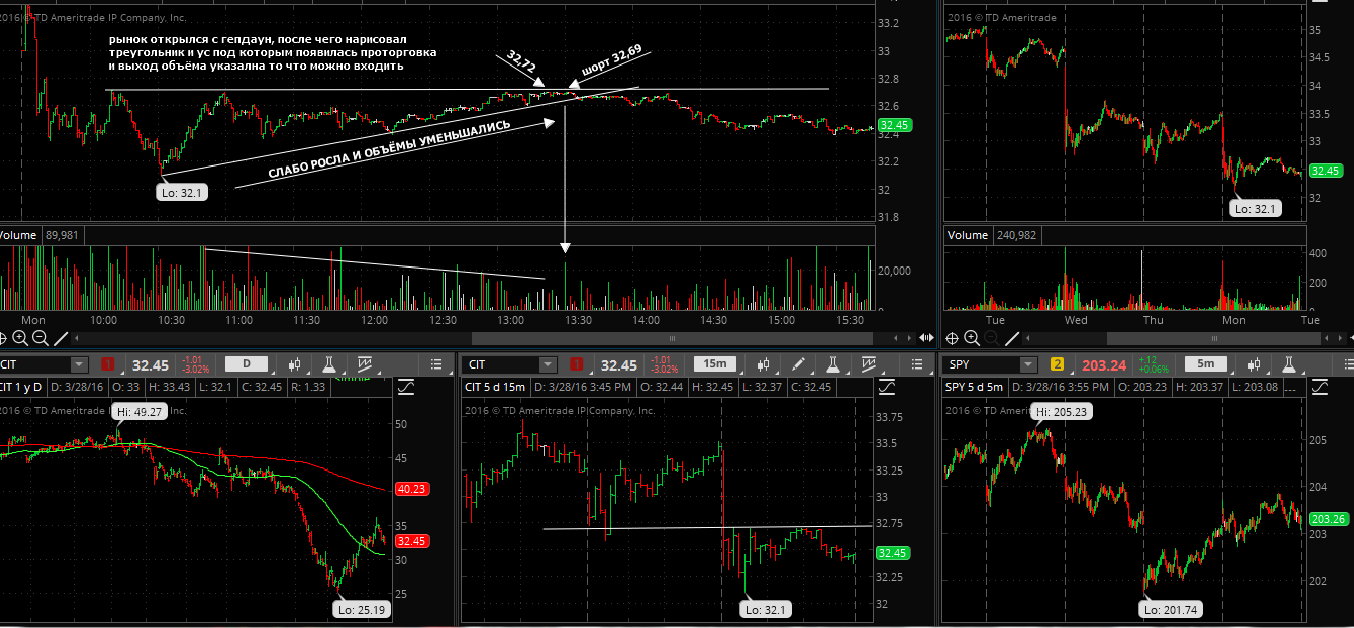Open list menu icon in CIT 15m panel

pos(917,365)
